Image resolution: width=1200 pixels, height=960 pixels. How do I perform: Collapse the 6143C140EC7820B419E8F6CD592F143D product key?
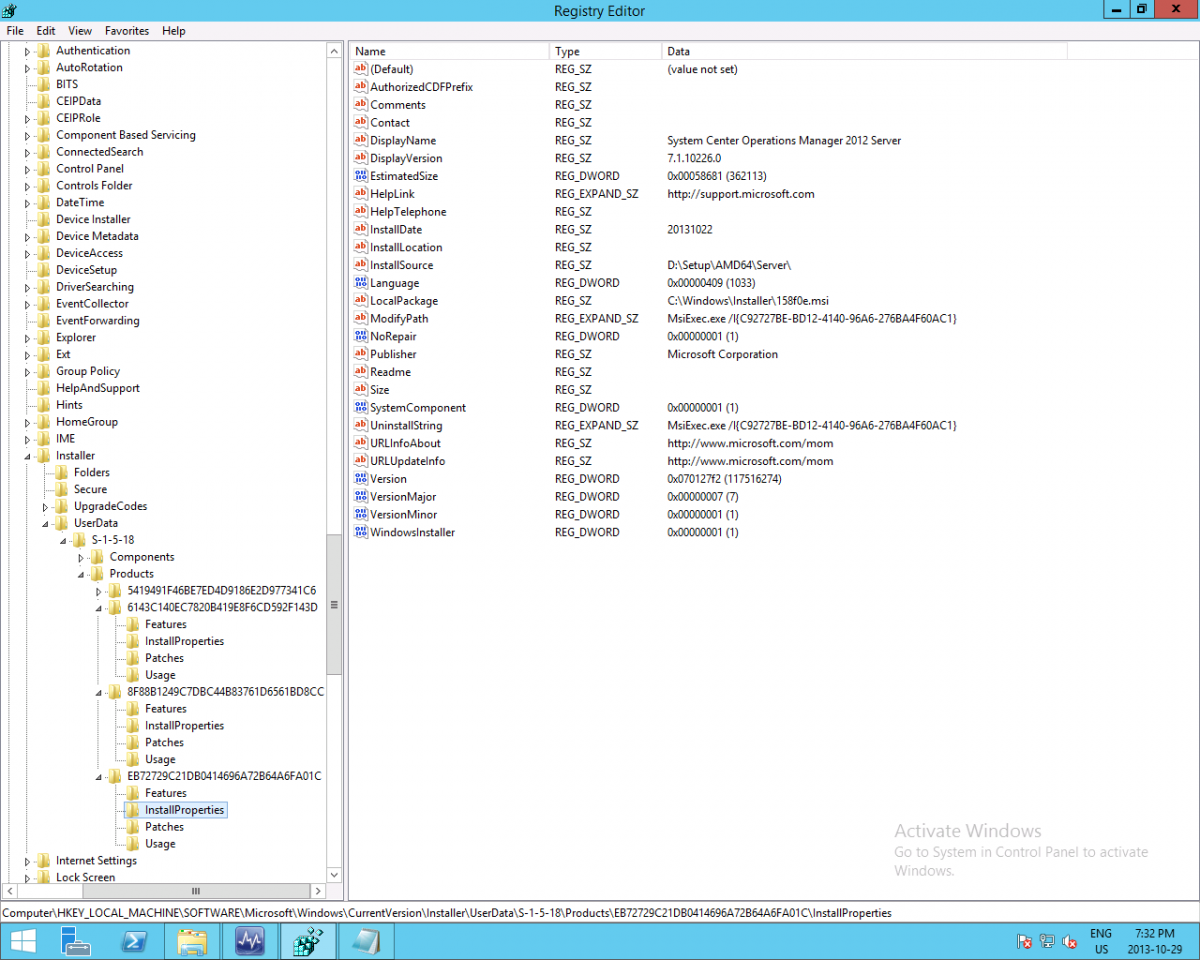99,608
